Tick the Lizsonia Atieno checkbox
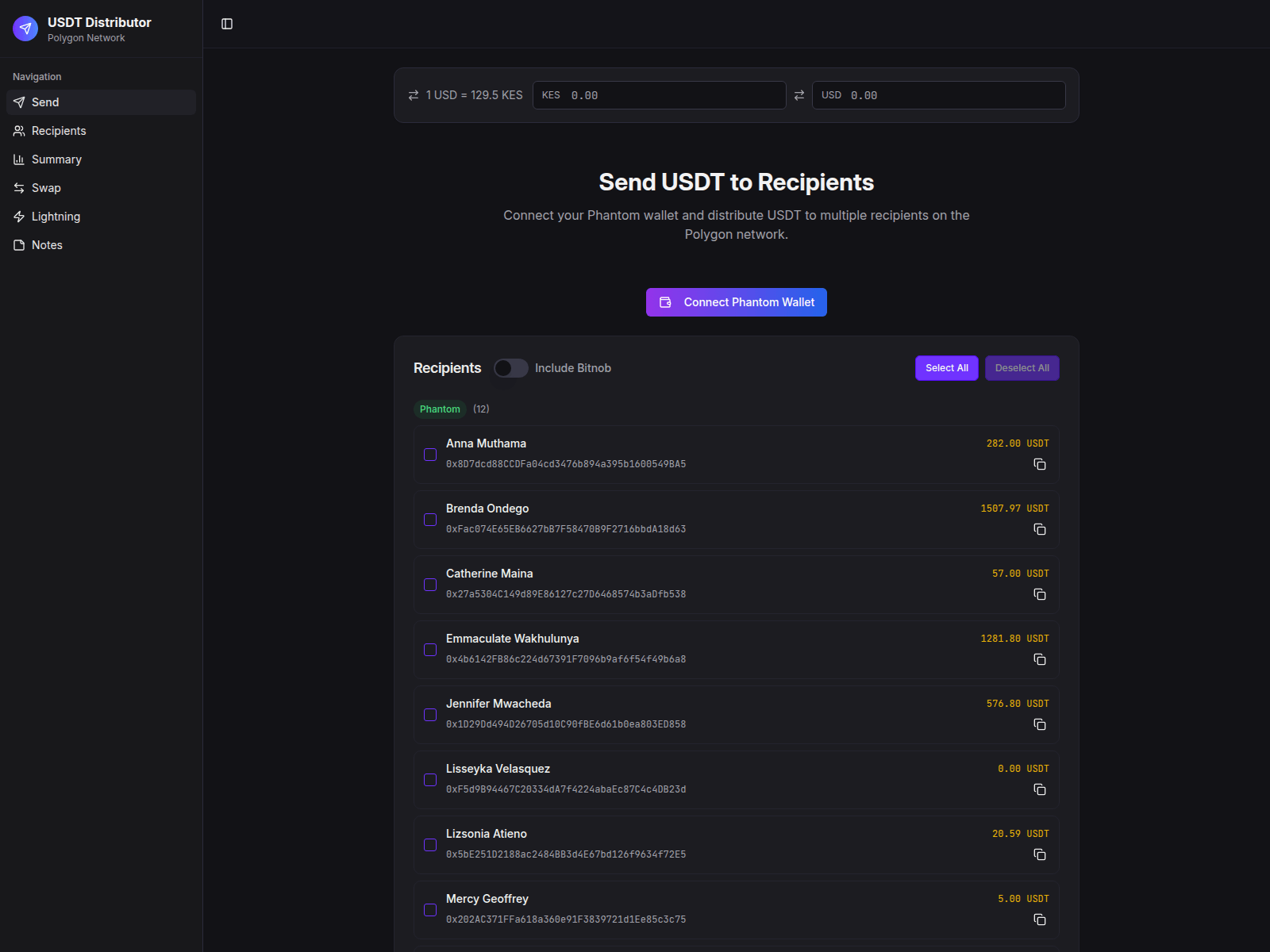The width and height of the screenshot is (1270, 952). pyautogui.click(x=430, y=845)
